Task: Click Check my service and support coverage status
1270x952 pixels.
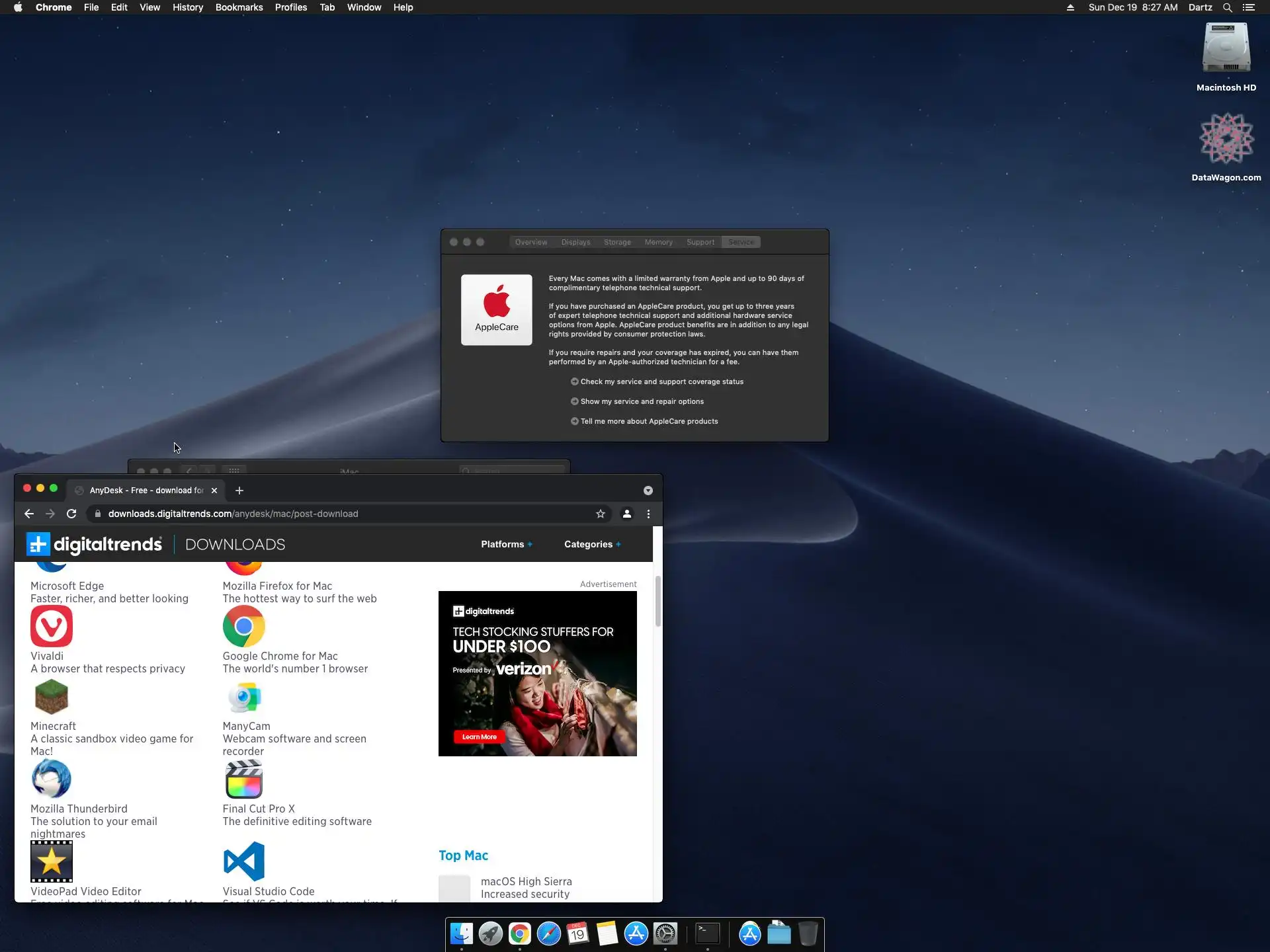Action: (661, 381)
